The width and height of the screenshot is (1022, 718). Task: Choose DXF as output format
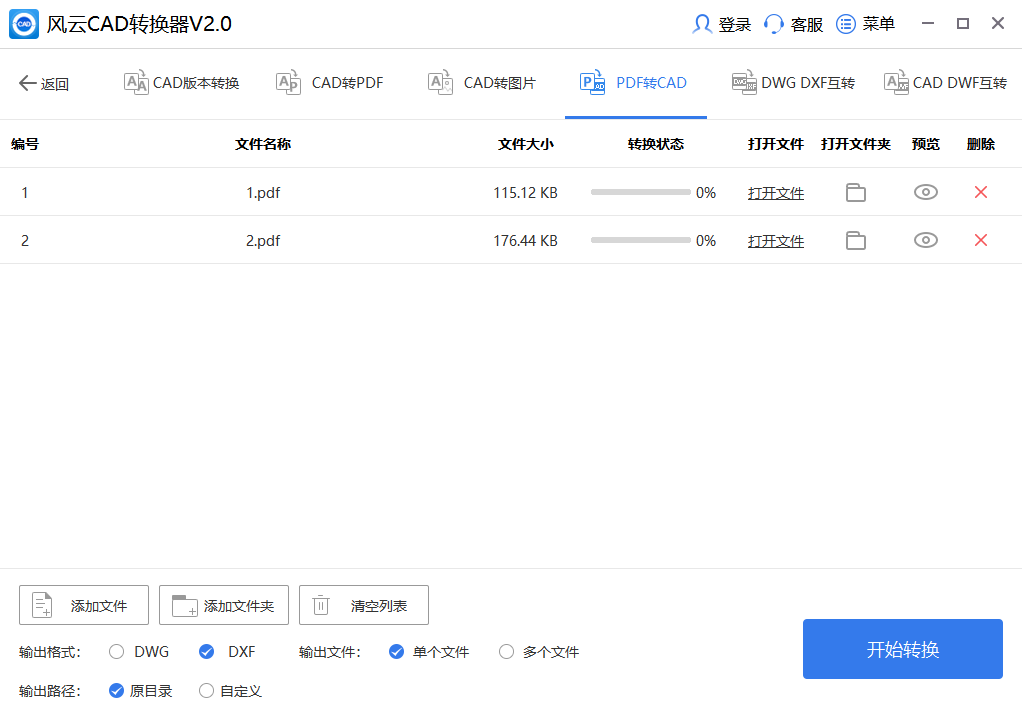[x=207, y=652]
